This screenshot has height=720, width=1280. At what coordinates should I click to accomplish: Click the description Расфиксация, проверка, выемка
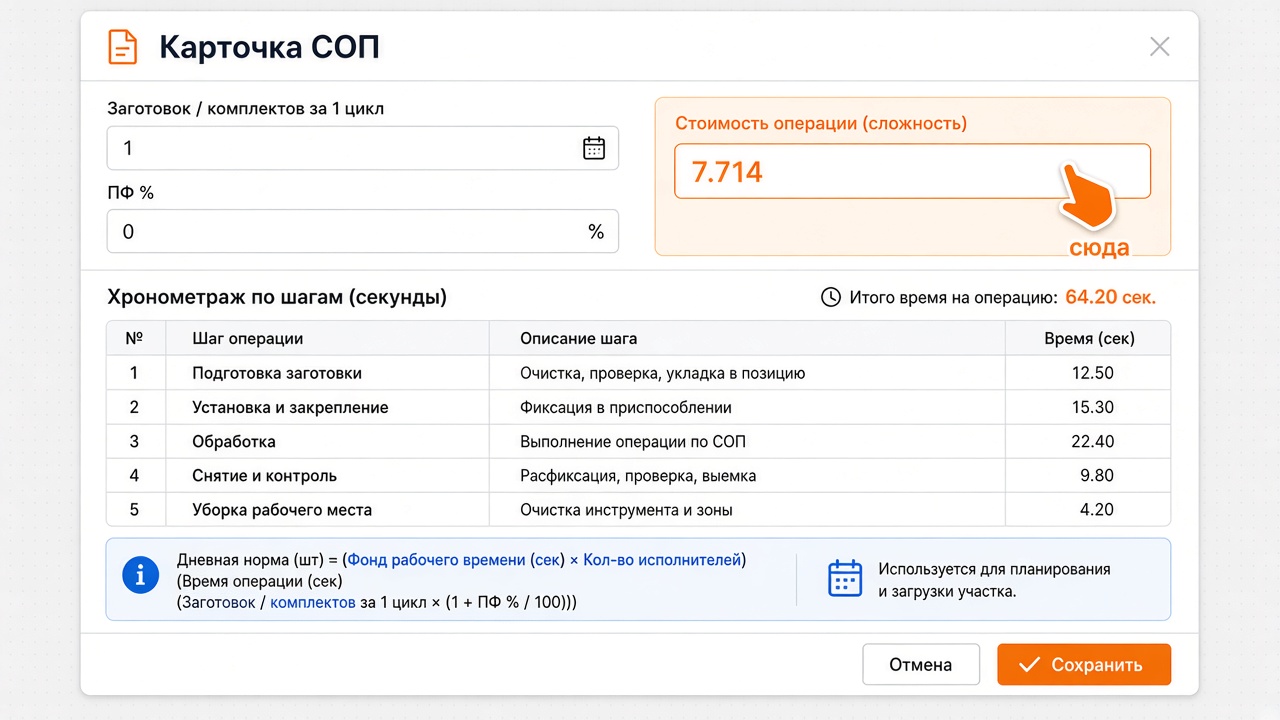pyautogui.click(x=638, y=476)
